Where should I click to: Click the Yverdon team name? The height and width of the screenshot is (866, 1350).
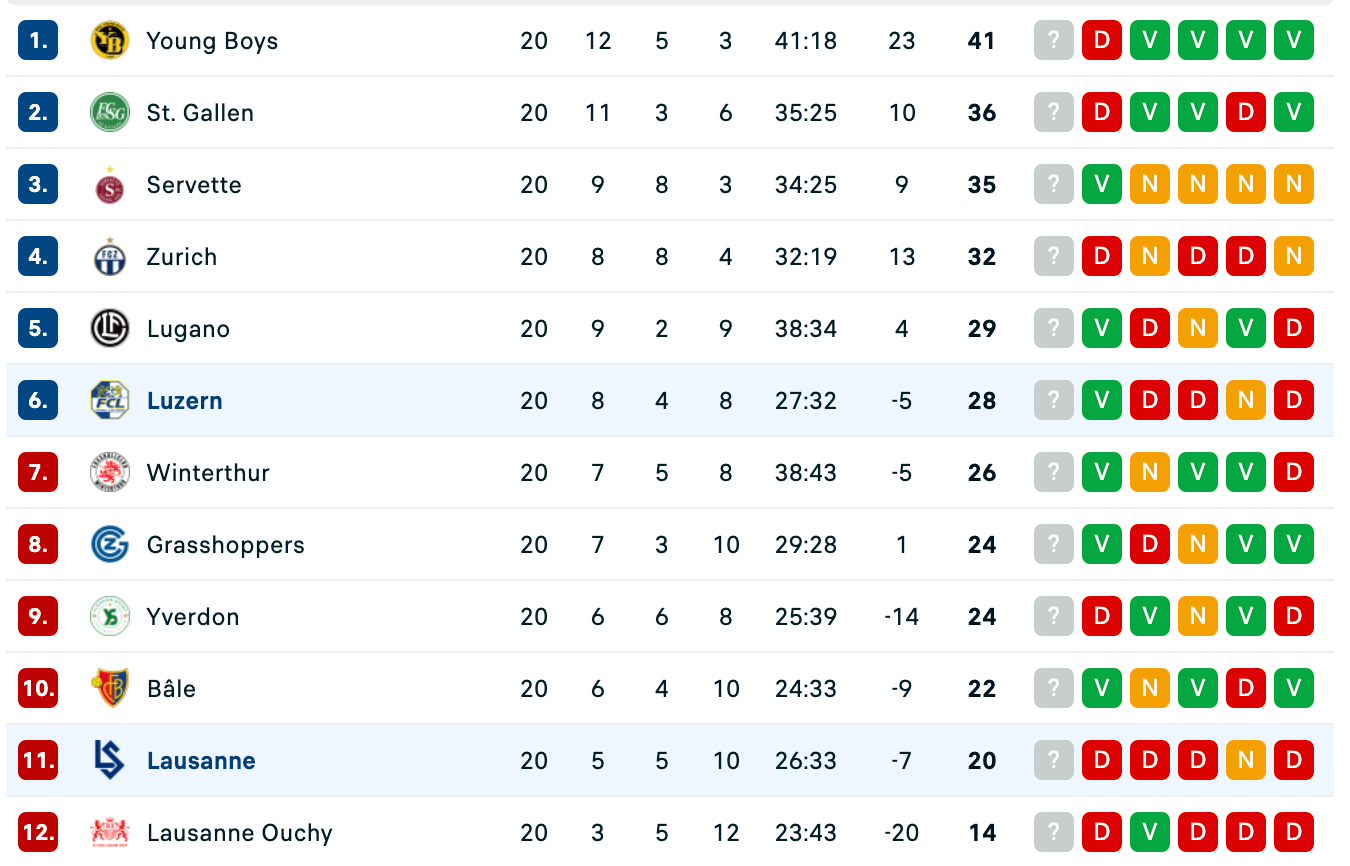(193, 617)
